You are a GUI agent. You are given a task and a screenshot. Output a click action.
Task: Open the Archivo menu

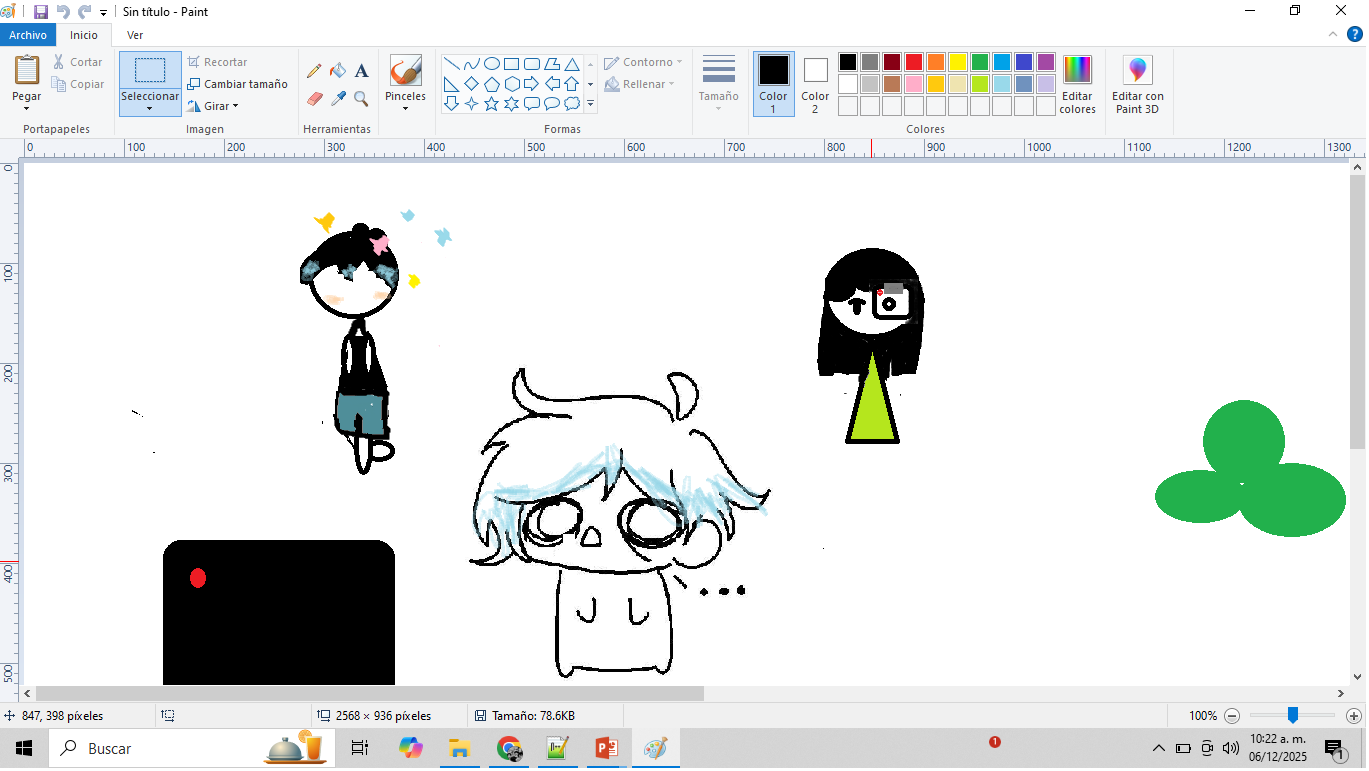click(28, 35)
